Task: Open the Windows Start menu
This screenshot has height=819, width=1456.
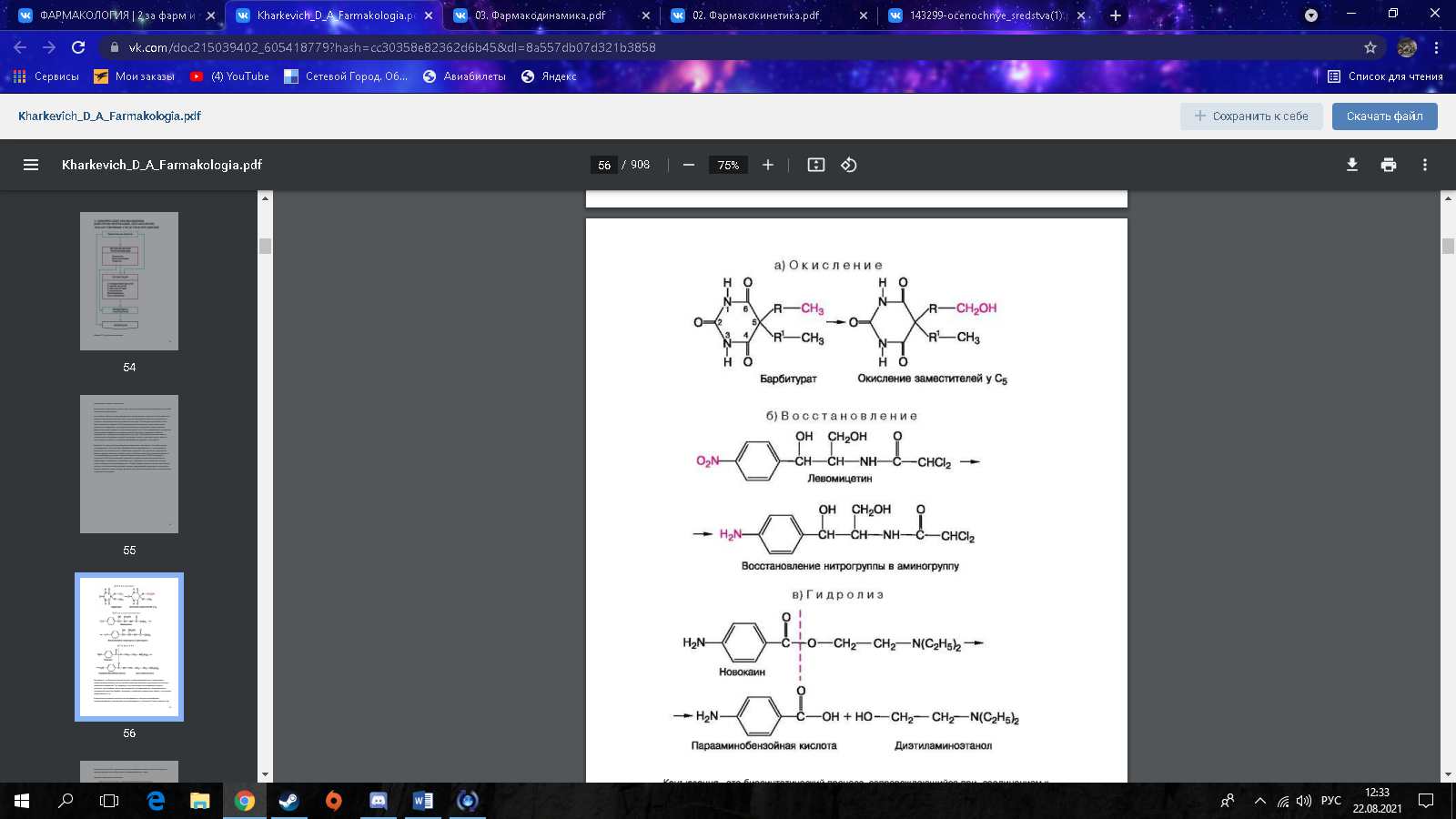Action: pyautogui.click(x=22, y=801)
